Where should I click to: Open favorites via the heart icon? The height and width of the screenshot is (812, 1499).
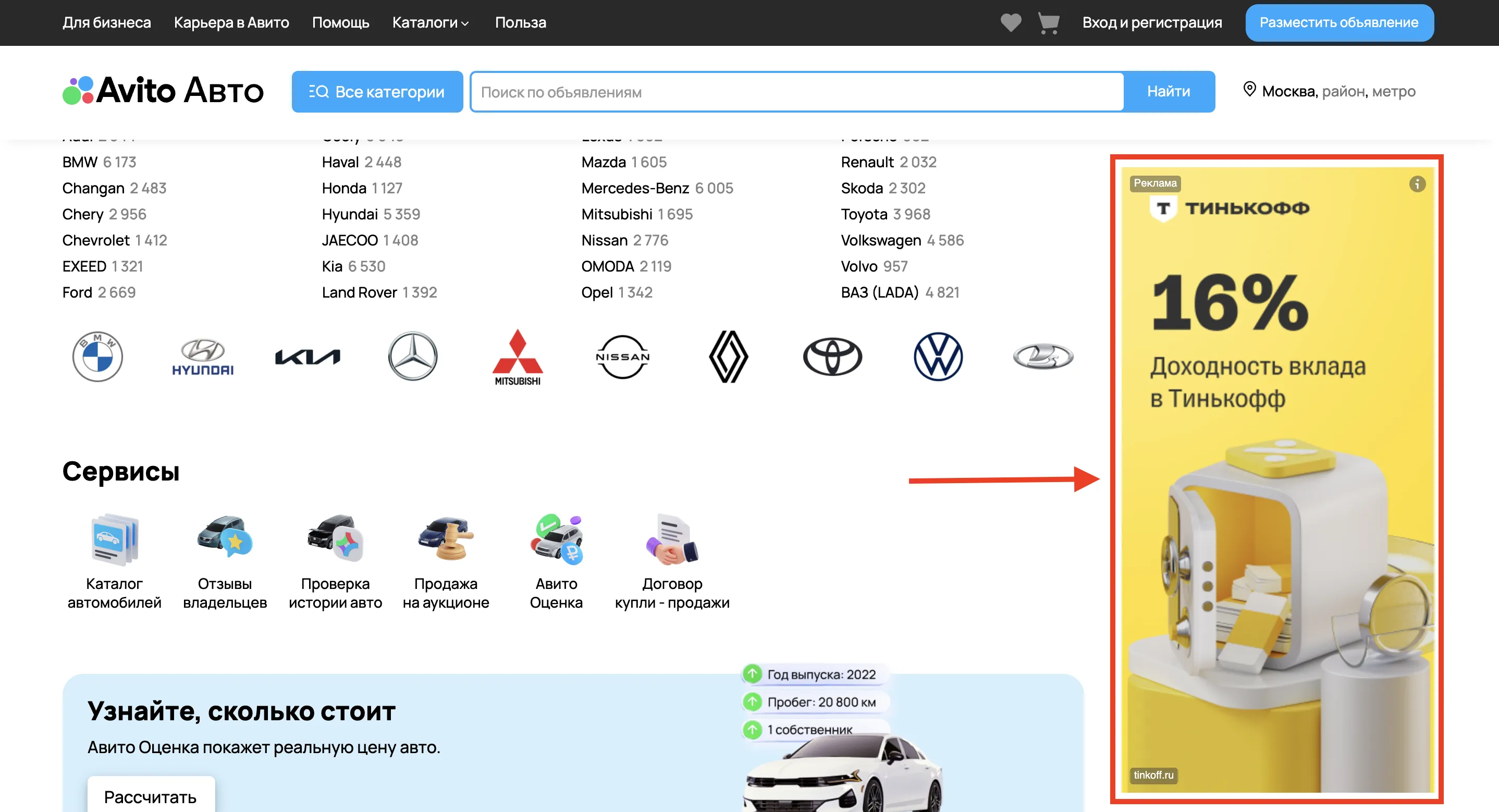coord(1011,23)
